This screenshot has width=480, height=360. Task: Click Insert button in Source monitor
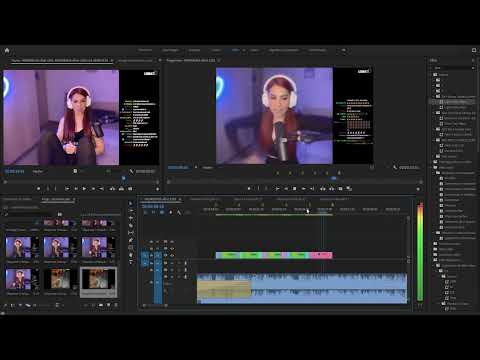pos(112,189)
